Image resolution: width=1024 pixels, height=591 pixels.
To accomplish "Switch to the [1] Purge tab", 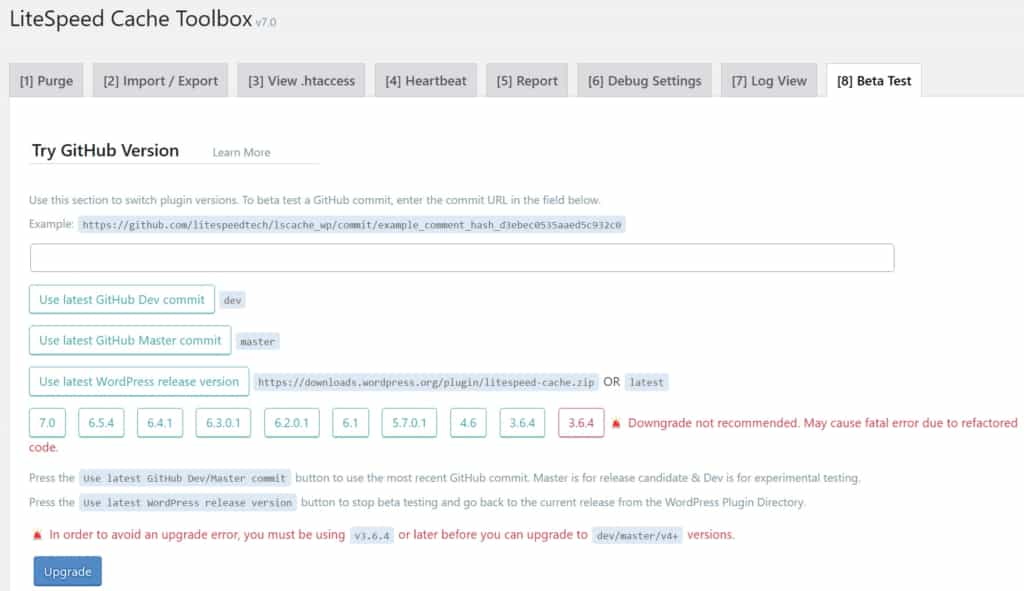I will 46,80.
